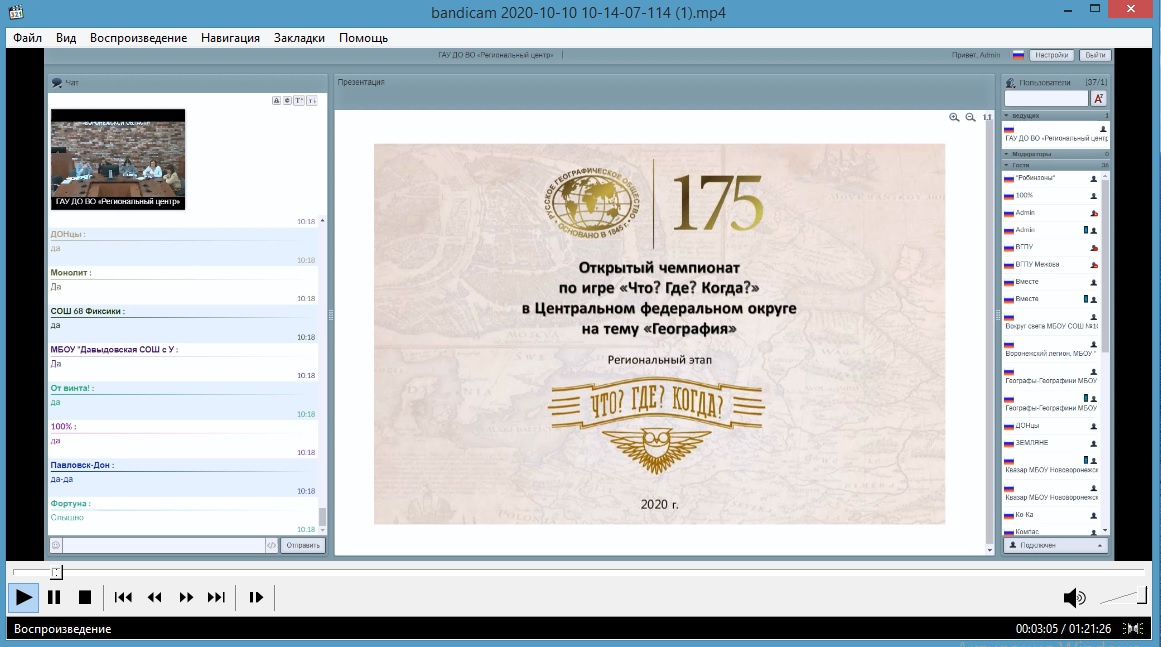Open the Подключен status dropdown
This screenshot has height=647, width=1161.
[x=1057, y=546]
